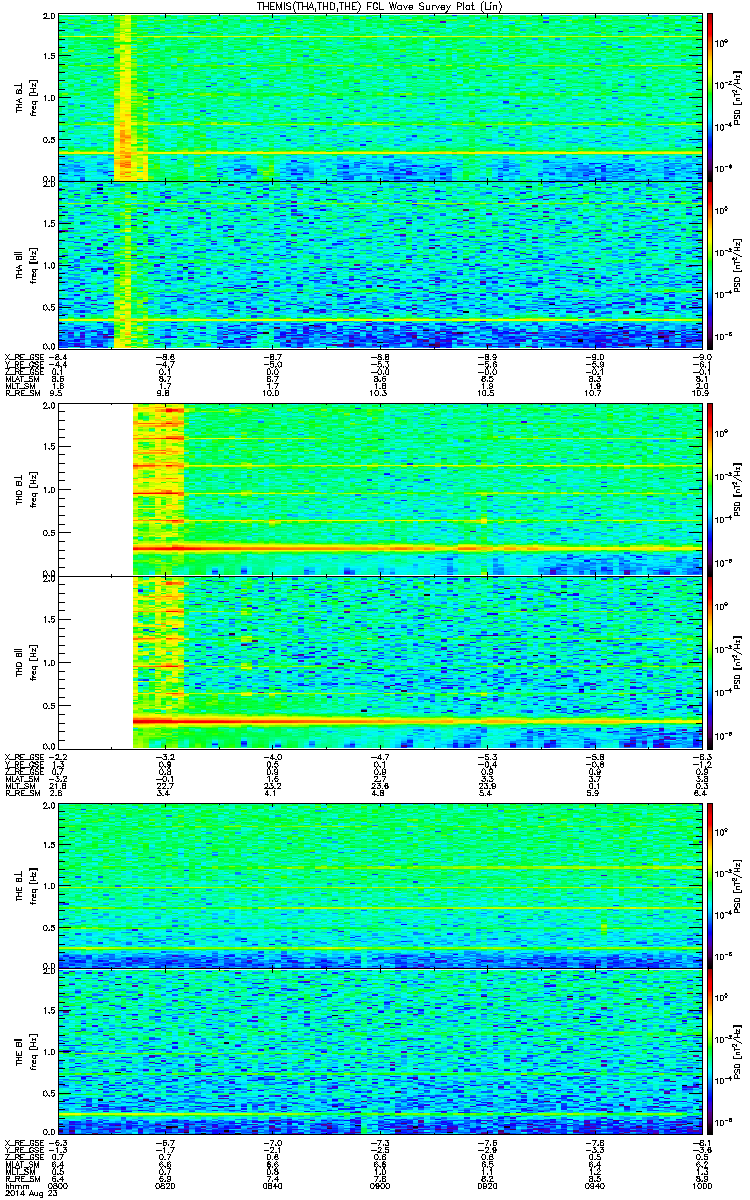The width and height of the screenshot is (750, 1200).
Task: Click the 'PSD [nT²/Hz]' label beside THE BII
Action: click(x=737, y=1052)
